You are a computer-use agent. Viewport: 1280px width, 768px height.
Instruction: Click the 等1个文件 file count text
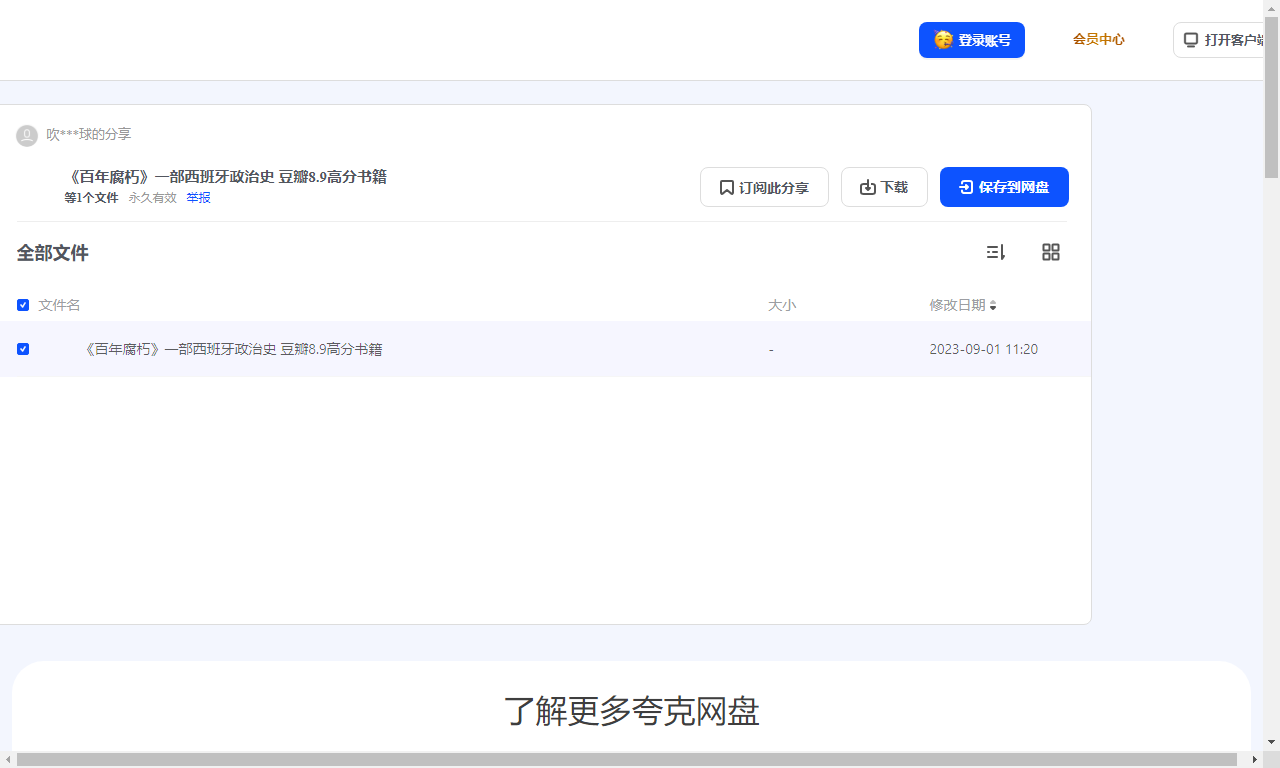[91, 198]
